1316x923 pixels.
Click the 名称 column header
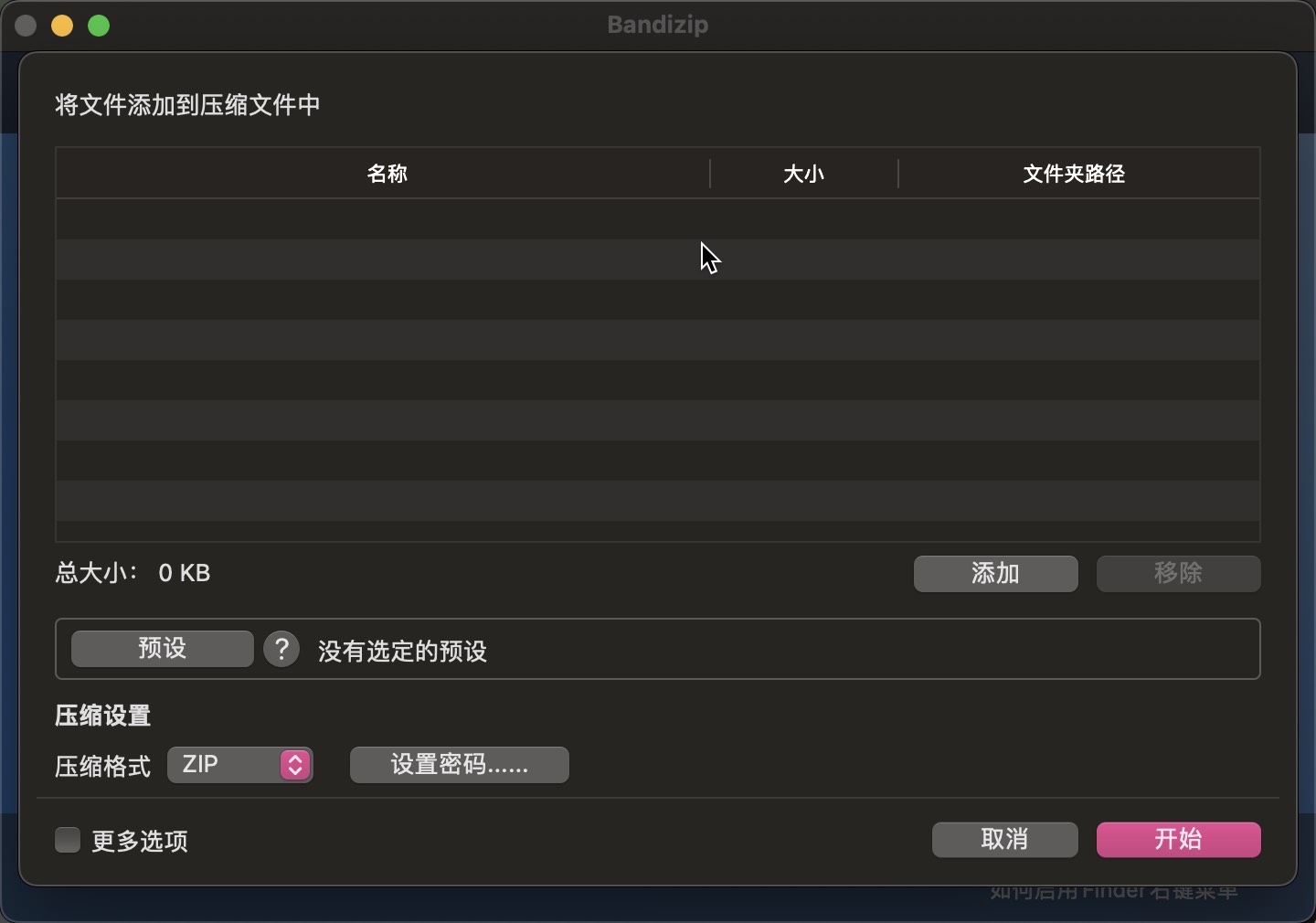tap(387, 174)
